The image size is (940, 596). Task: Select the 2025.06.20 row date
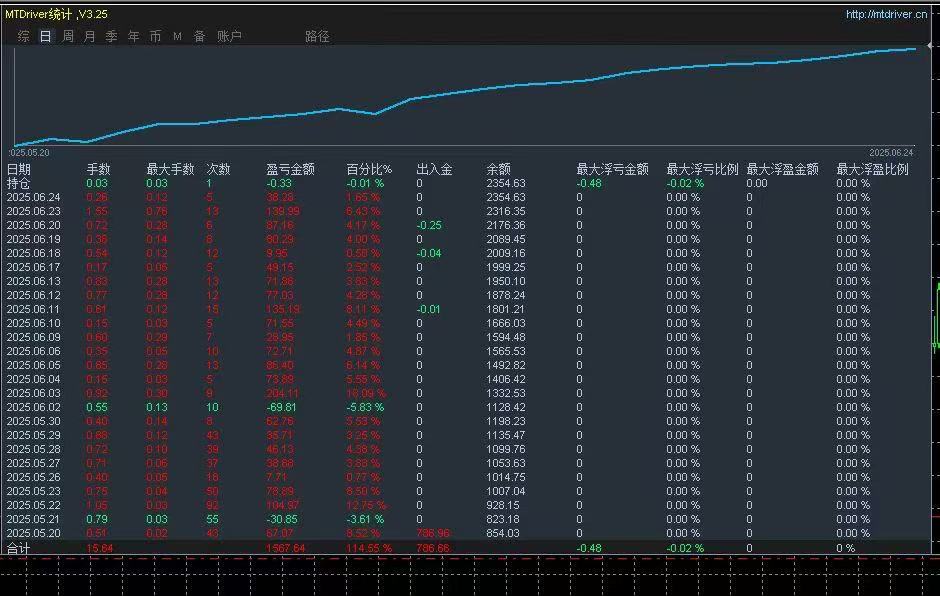[34, 225]
